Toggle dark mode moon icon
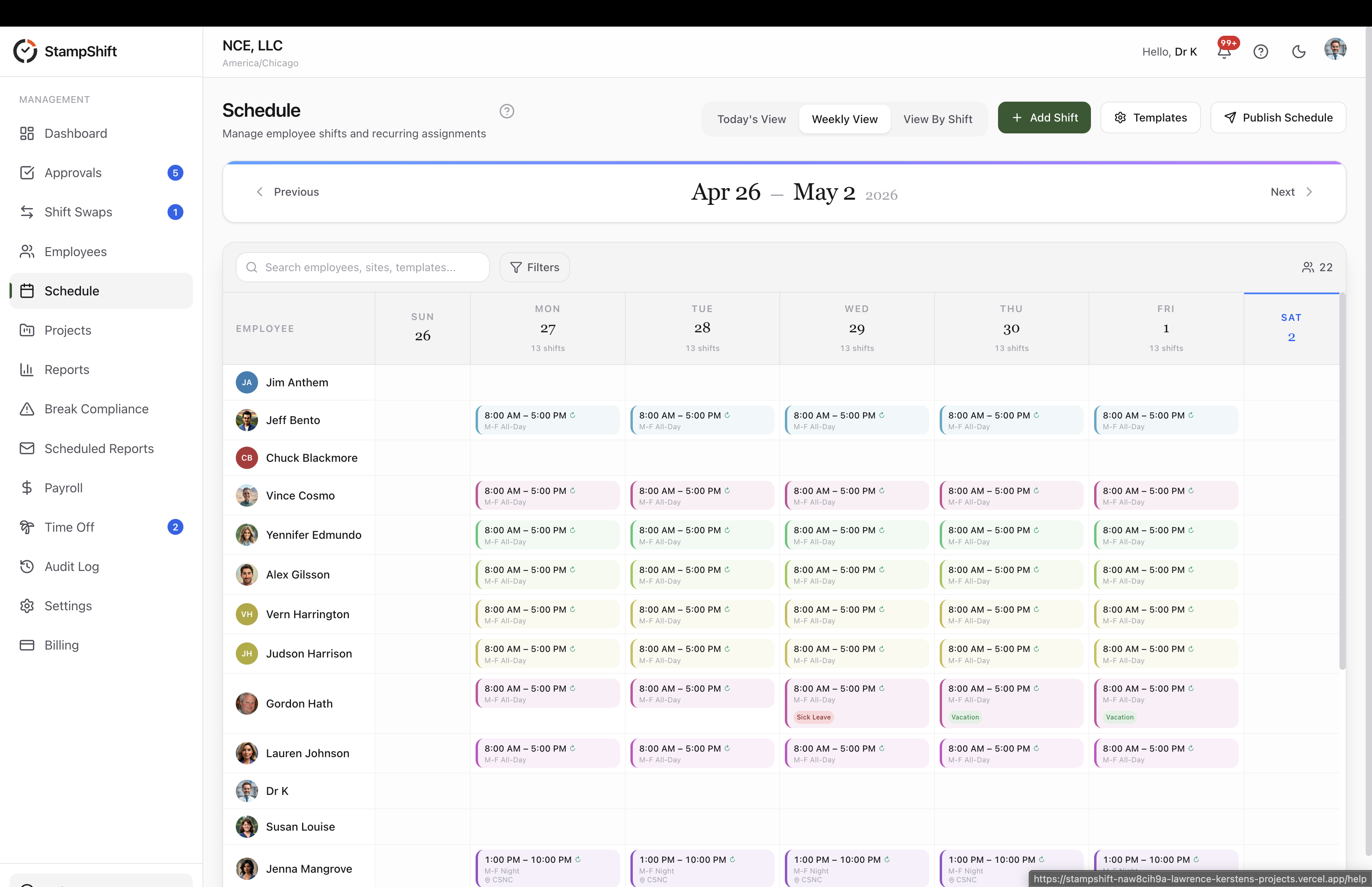Screen dimensions: 1372x887 pos(1299,52)
